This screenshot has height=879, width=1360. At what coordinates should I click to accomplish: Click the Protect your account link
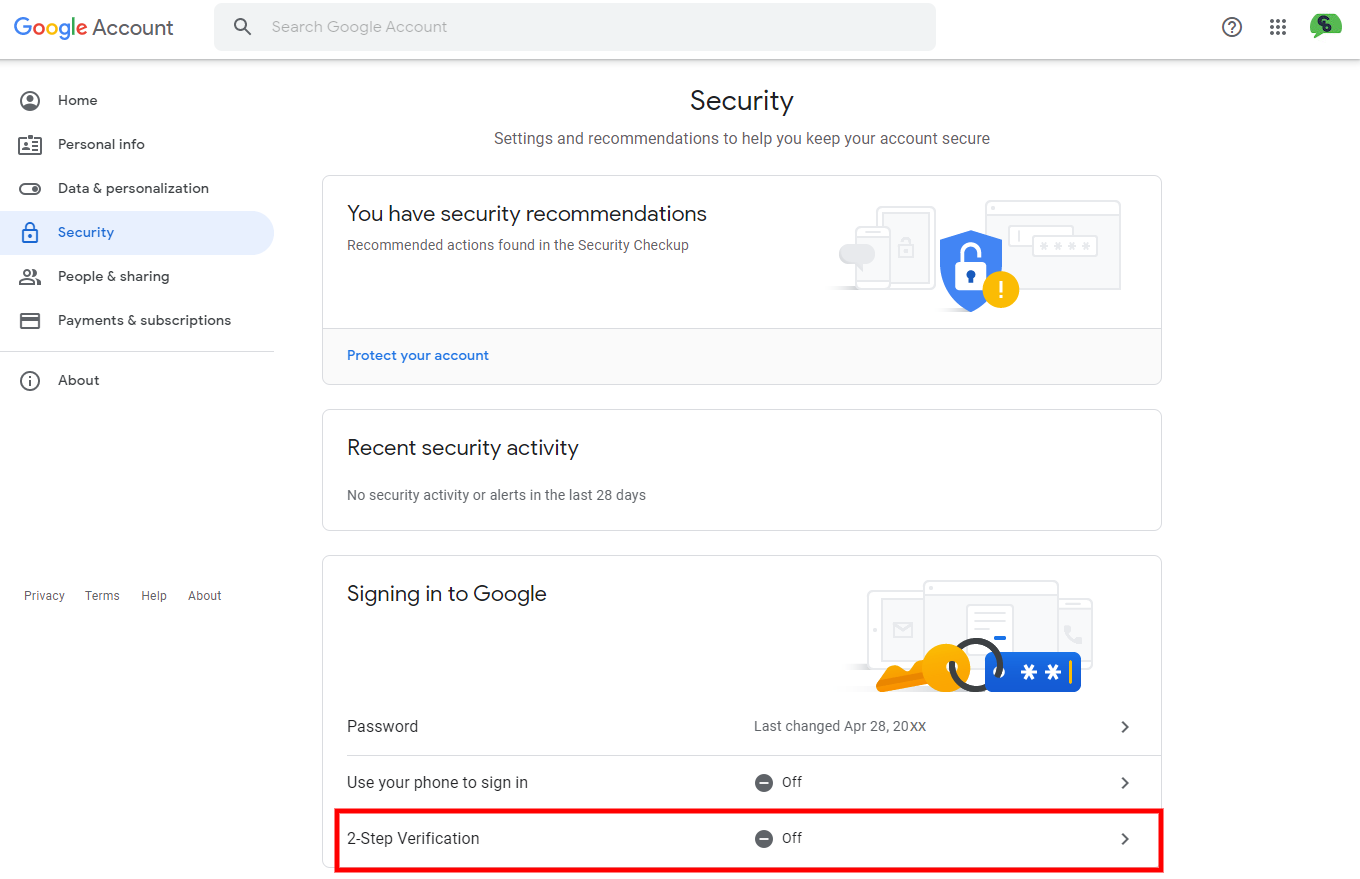pos(418,355)
